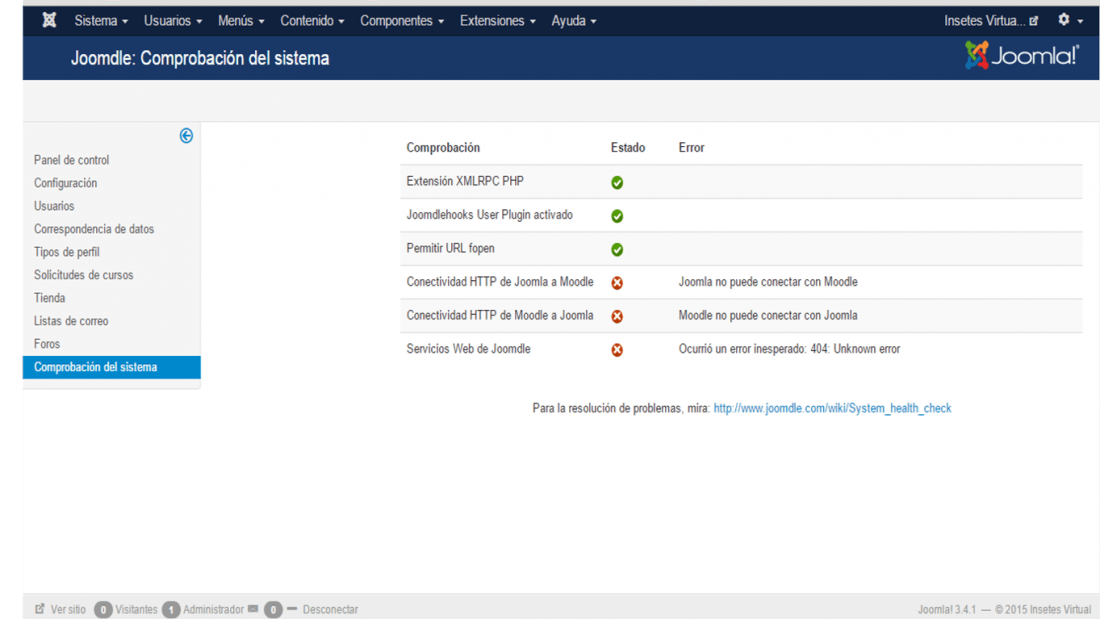The image size is (1100, 619).
Task: Open the settings gear menu
Action: [x=1070, y=20]
